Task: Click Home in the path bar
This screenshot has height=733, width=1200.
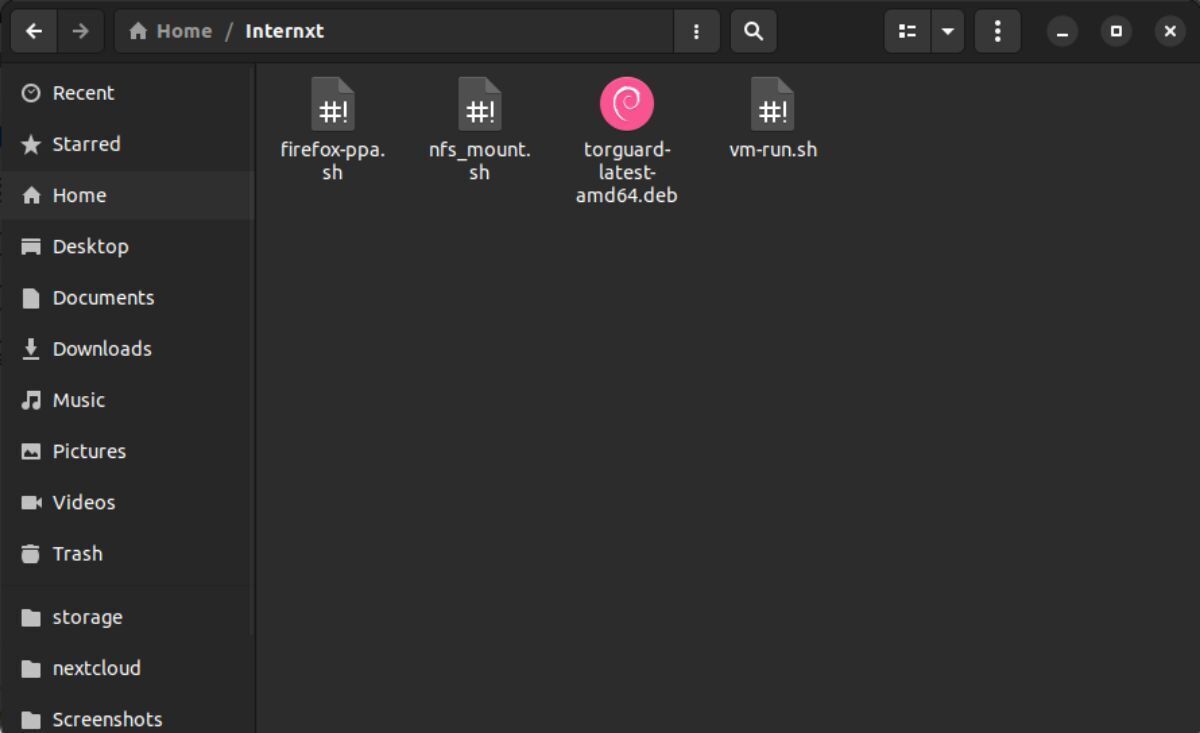Action: point(170,31)
